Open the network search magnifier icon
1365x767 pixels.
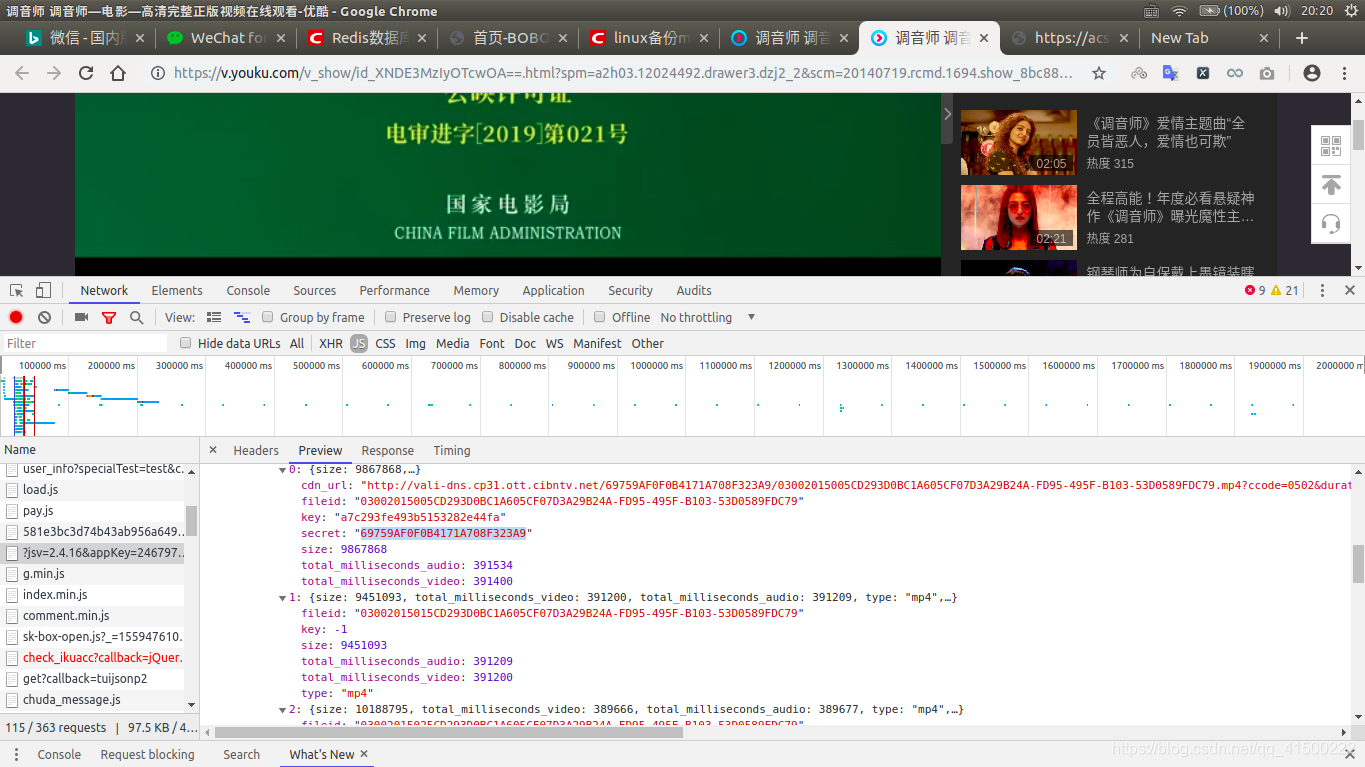pos(136,317)
